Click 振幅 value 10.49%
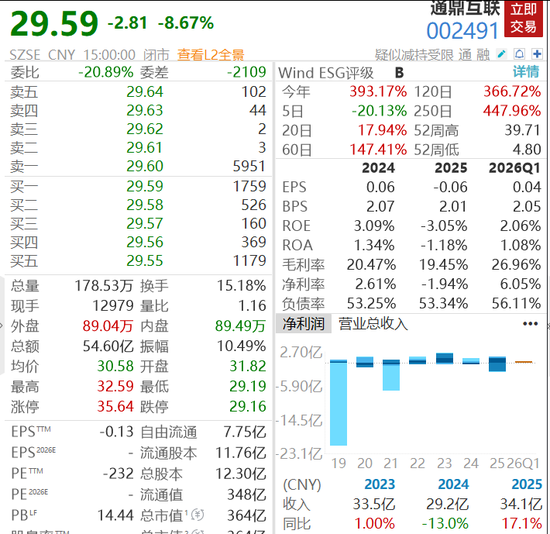 coord(241,346)
